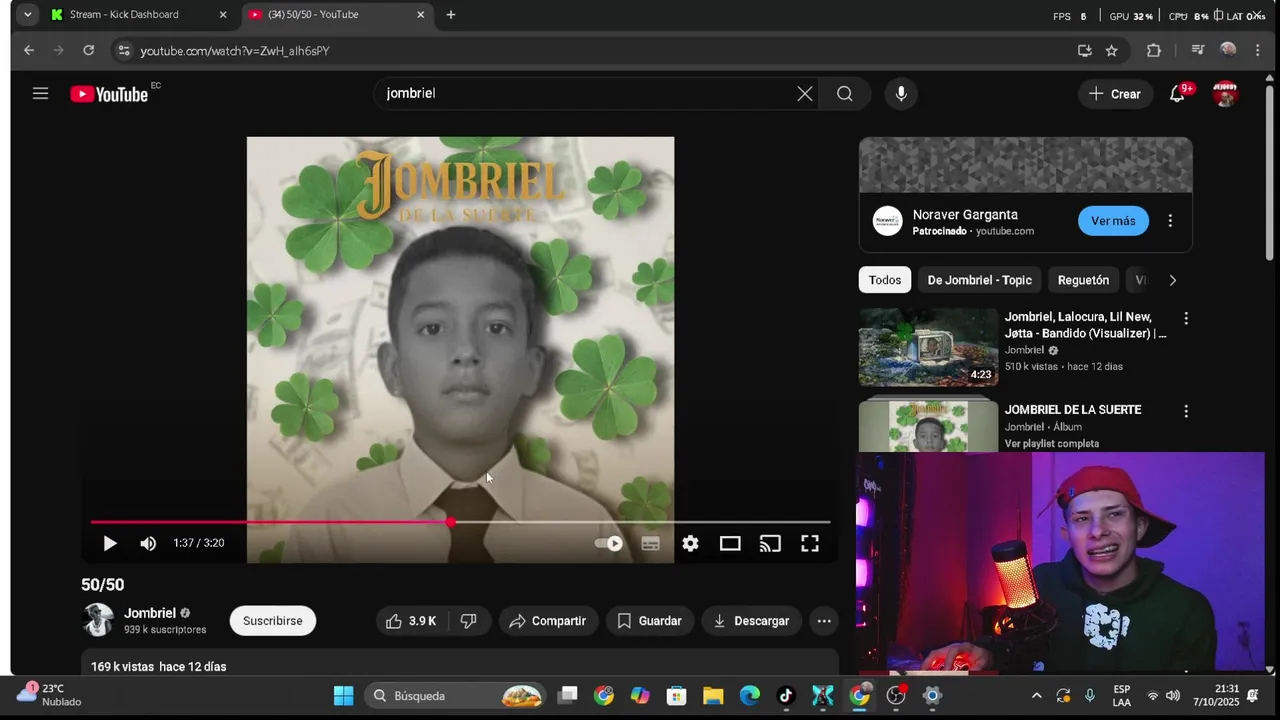Screen dimensions: 1280x720
Task: Click Ver más on the Noraver ad
Action: 1113,221
